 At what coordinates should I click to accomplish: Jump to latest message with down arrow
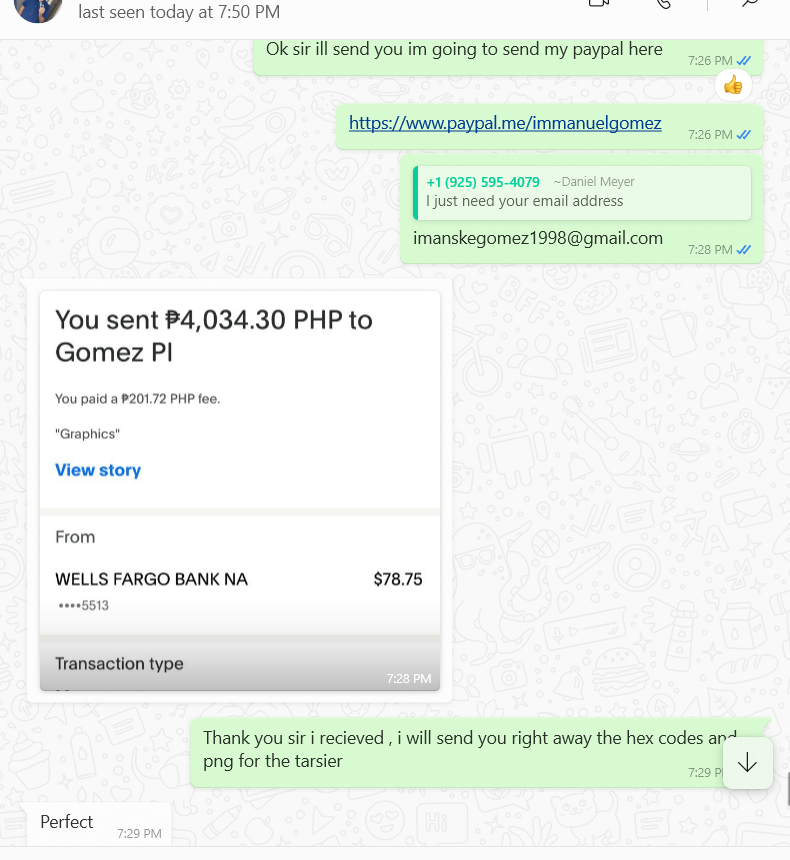[x=747, y=763]
